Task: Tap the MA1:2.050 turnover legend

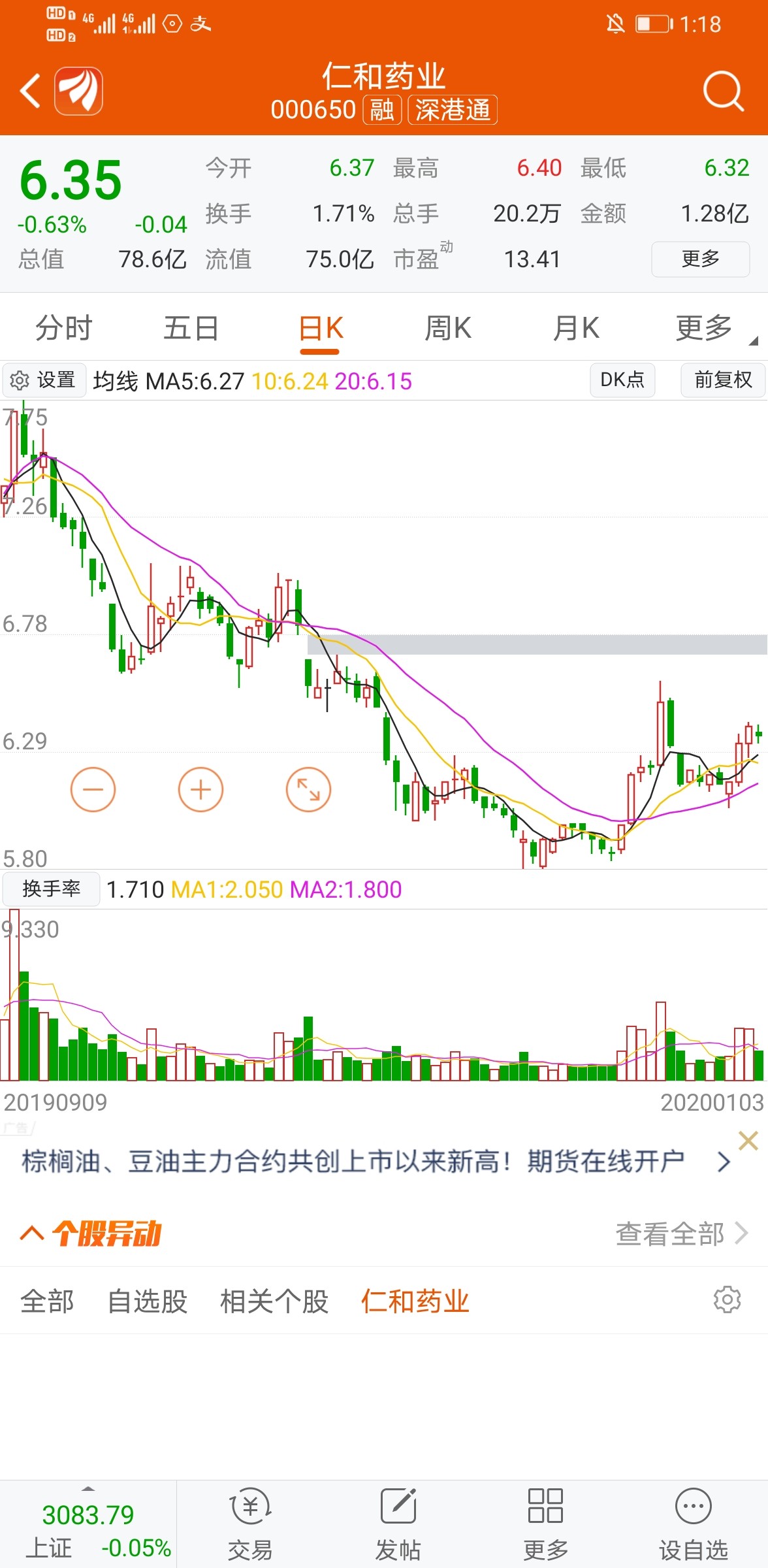Action: click(227, 889)
